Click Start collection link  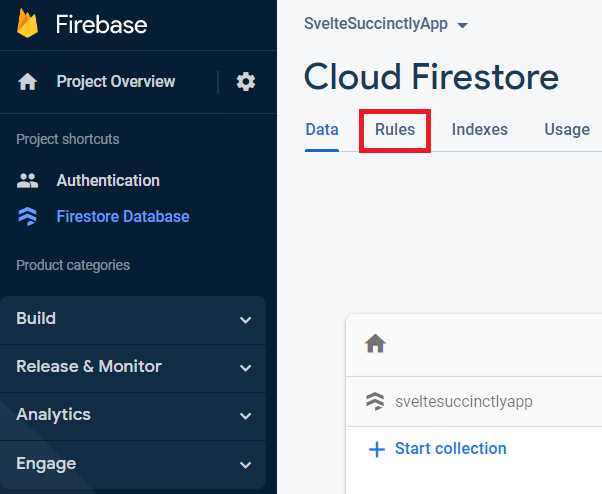point(450,448)
